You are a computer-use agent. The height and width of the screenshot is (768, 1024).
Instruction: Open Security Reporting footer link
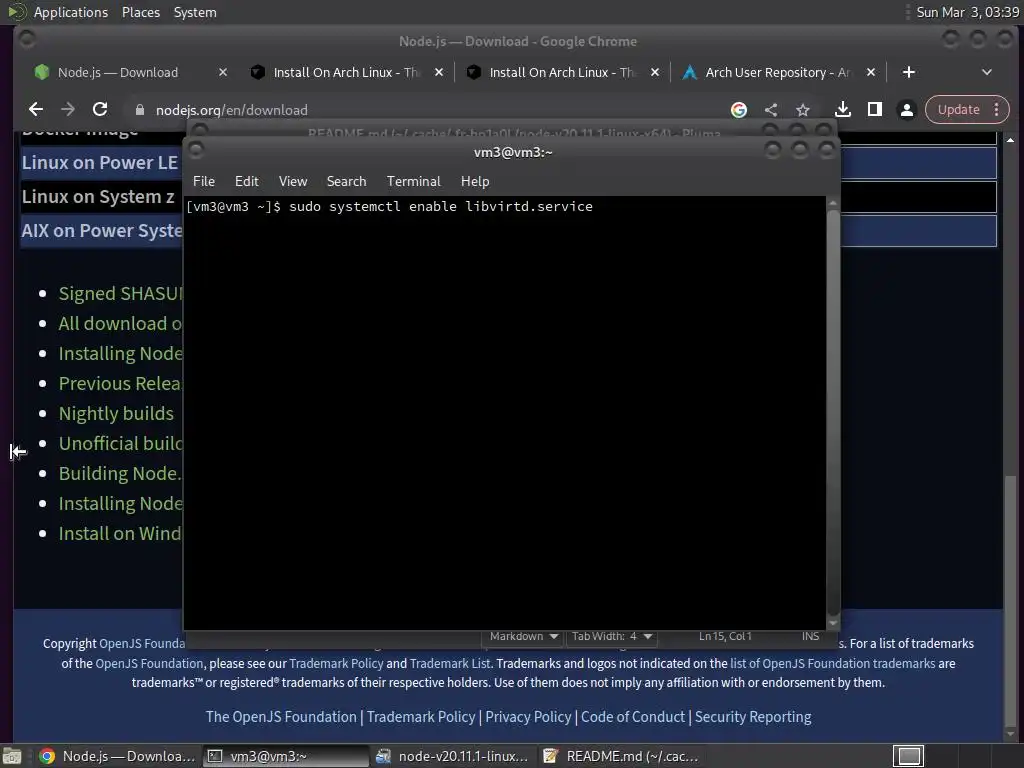[x=753, y=717]
